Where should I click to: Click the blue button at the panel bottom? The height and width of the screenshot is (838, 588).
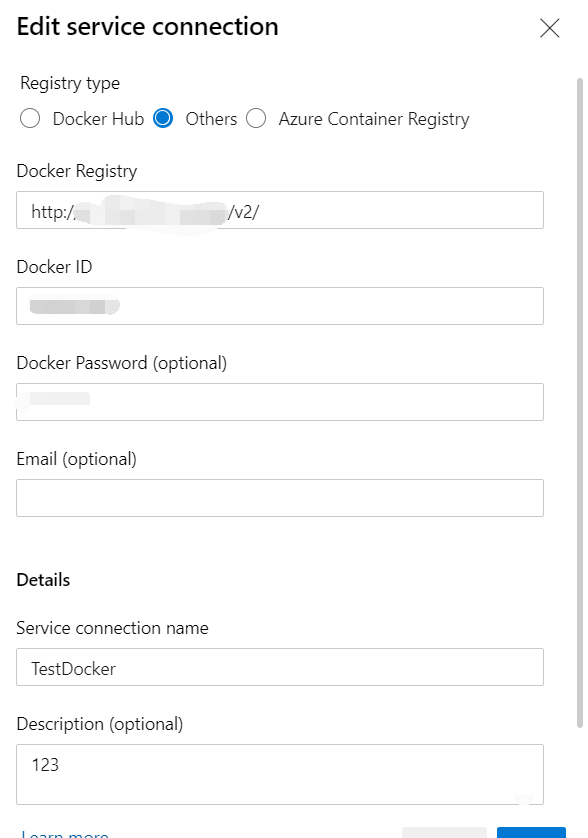tap(531, 833)
